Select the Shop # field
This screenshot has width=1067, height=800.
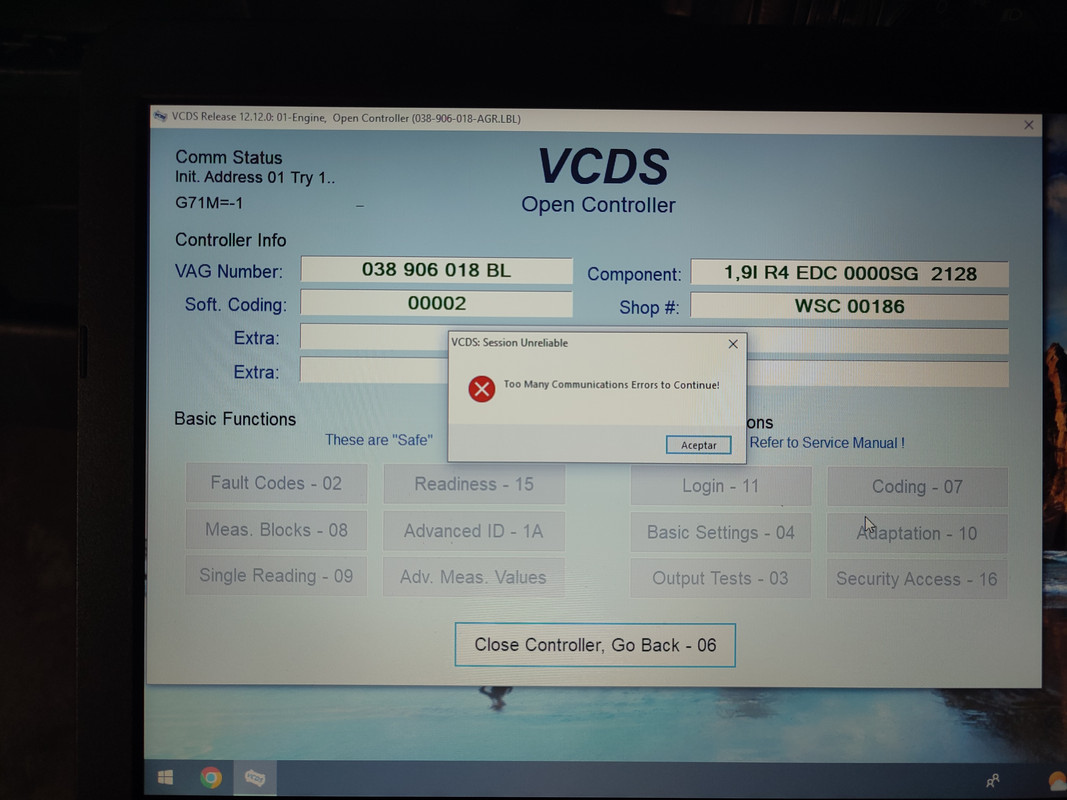coord(849,306)
